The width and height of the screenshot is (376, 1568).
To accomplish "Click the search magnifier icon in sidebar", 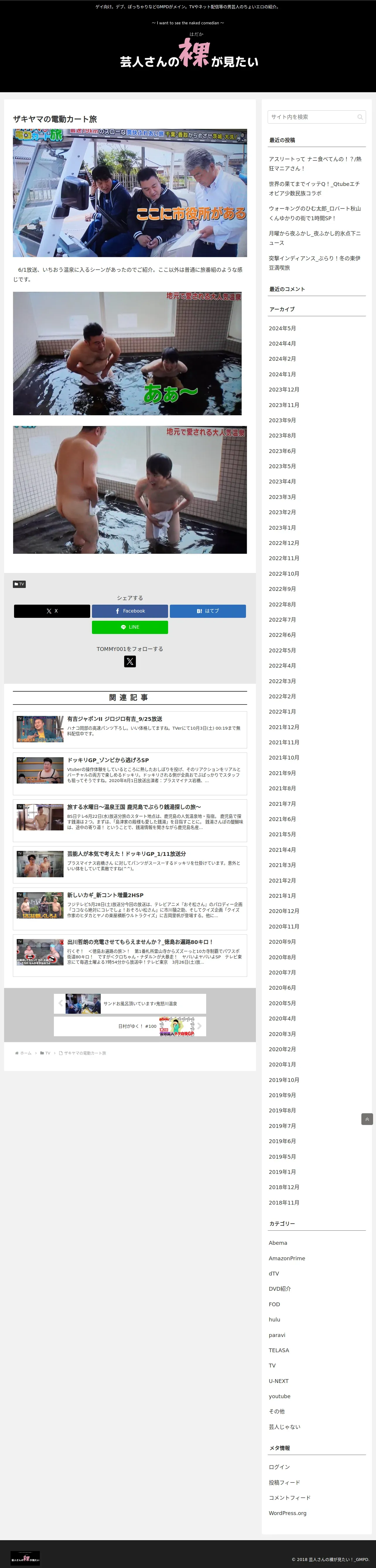I will tap(360, 117).
